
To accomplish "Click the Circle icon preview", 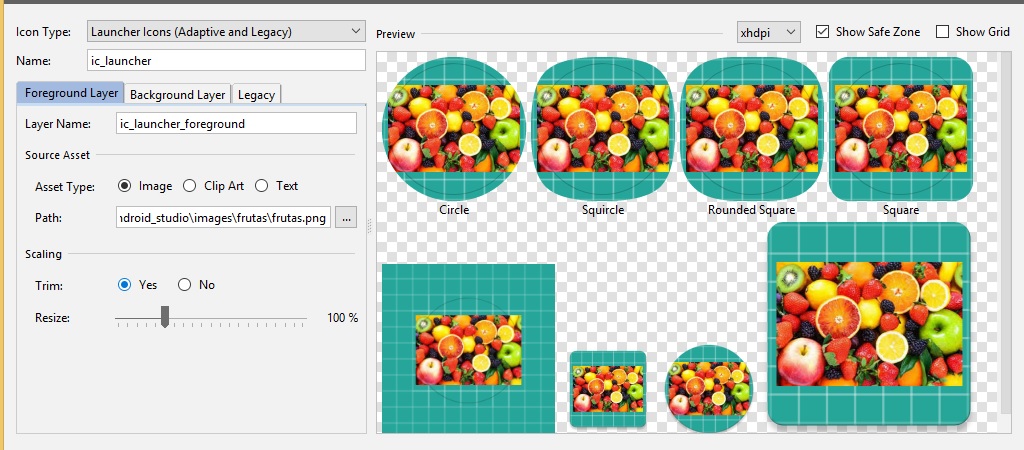I will click(454, 128).
